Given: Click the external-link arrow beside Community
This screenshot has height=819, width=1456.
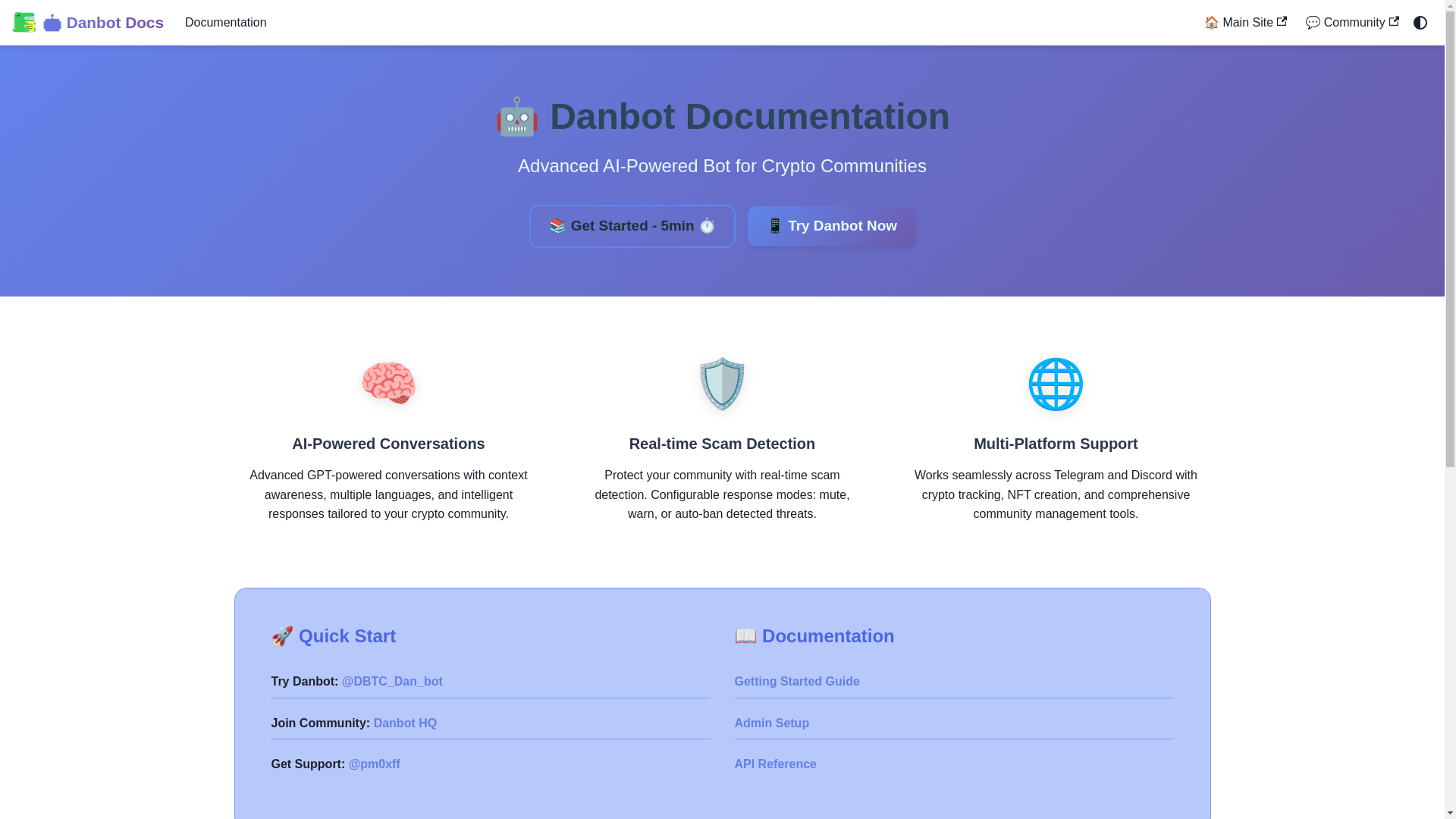Looking at the screenshot, I should [1394, 21].
